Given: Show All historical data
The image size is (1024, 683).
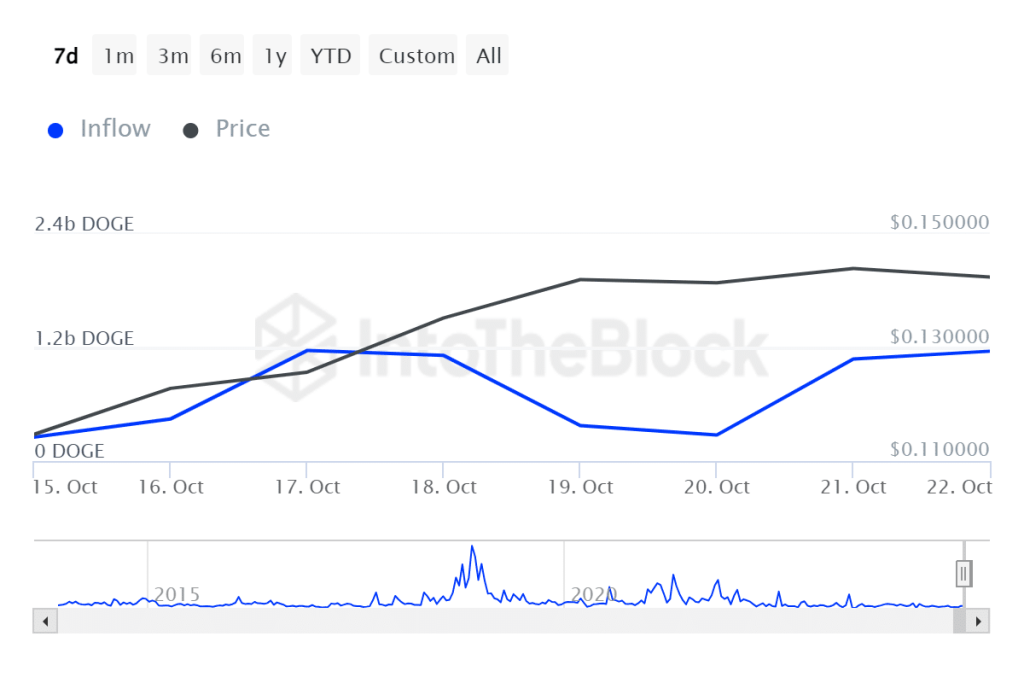Looking at the screenshot, I should coord(488,55).
